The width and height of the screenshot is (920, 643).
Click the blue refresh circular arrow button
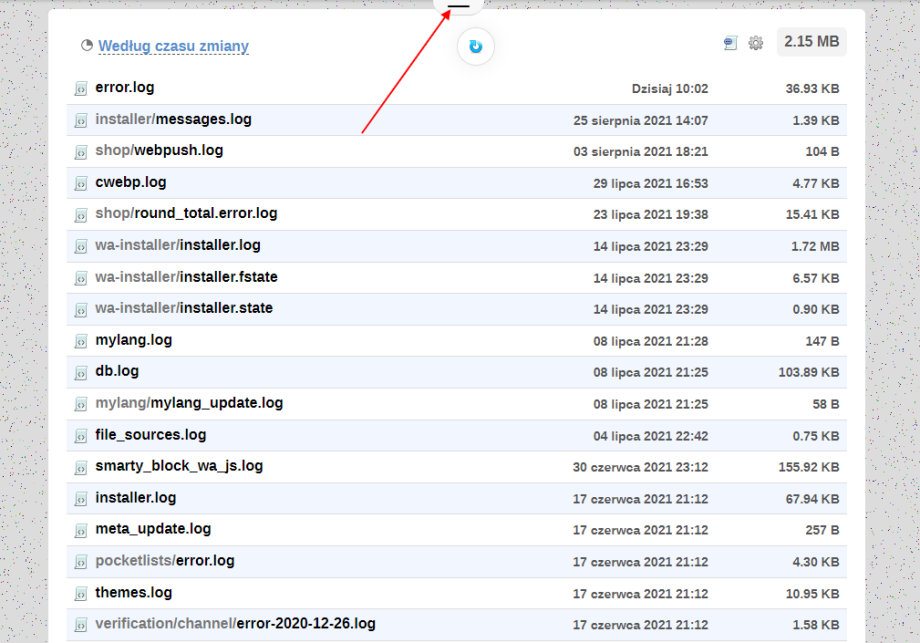pyautogui.click(x=476, y=47)
